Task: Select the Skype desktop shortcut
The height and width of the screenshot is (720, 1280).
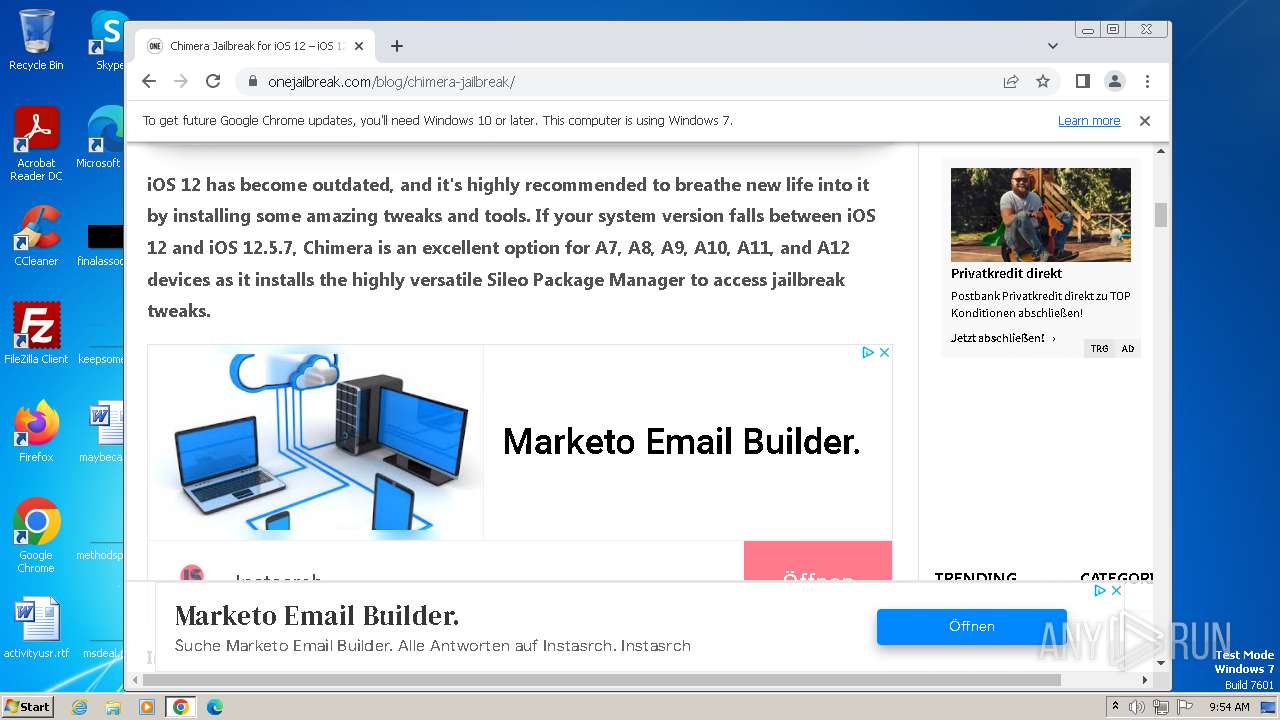Action: point(109,40)
